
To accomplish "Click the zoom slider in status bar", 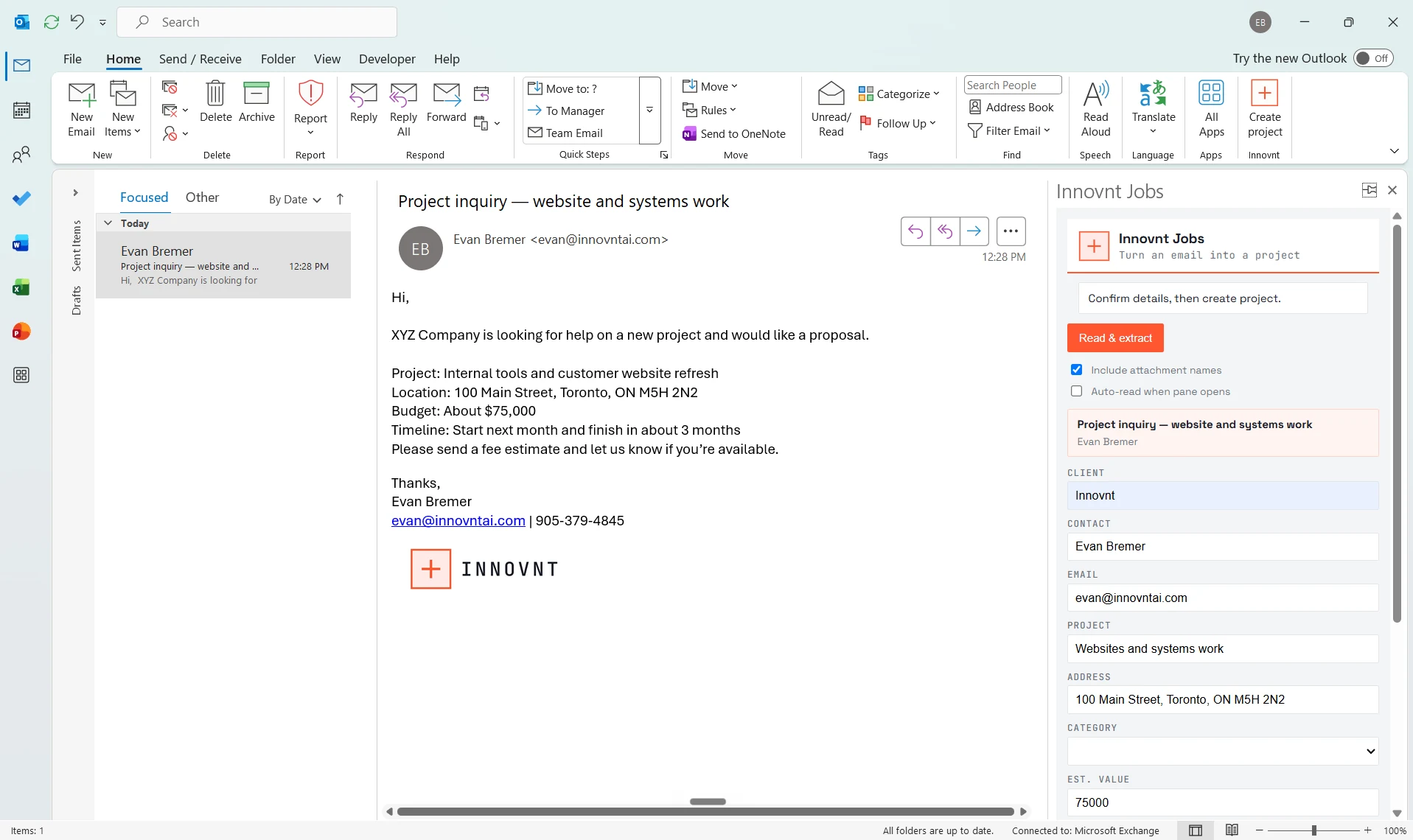I will tap(1313, 830).
